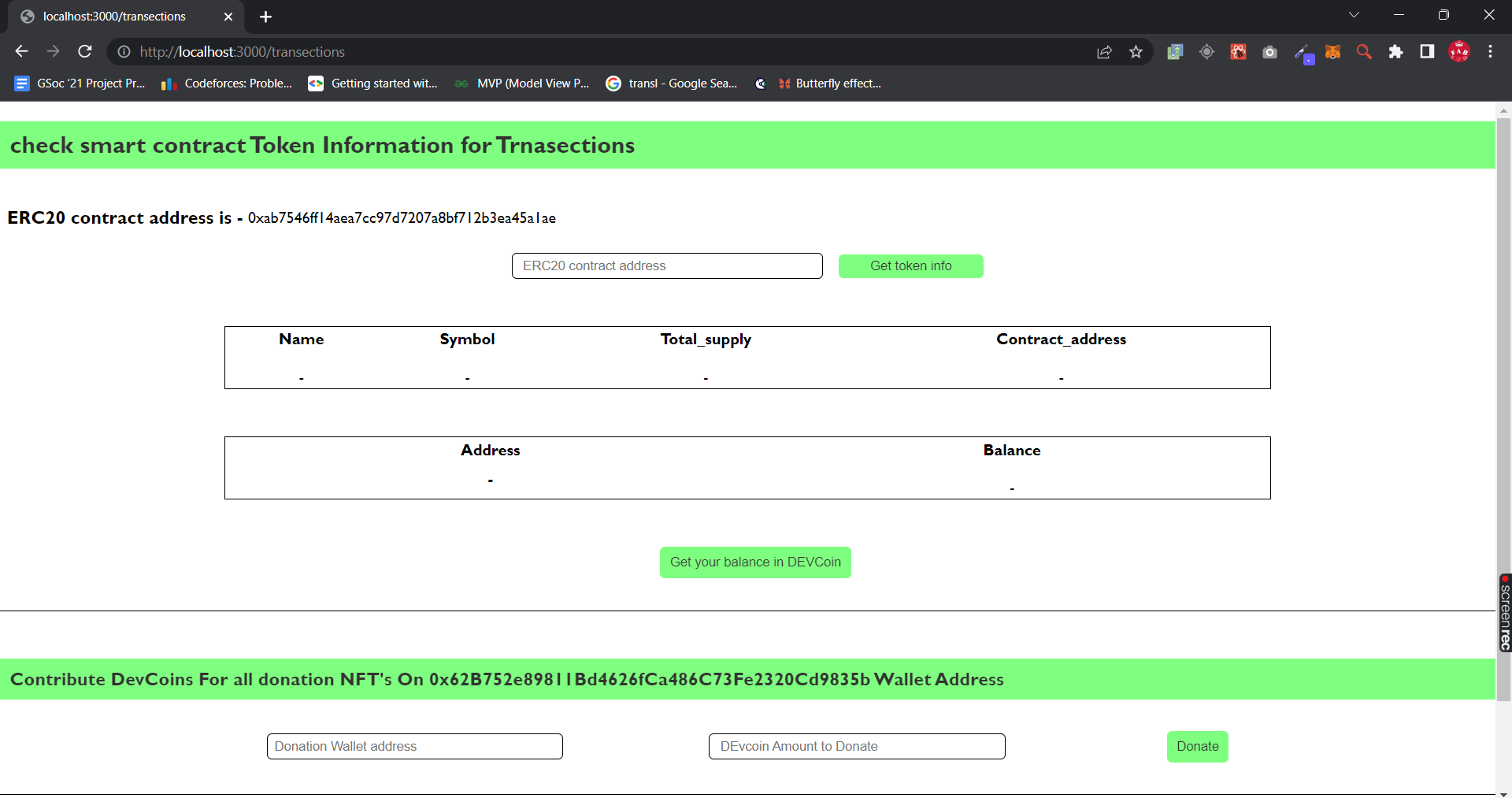Open Butterfly effect bookmark
This screenshot has height=798, width=1512.
pyautogui.click(x=830, y=84)
